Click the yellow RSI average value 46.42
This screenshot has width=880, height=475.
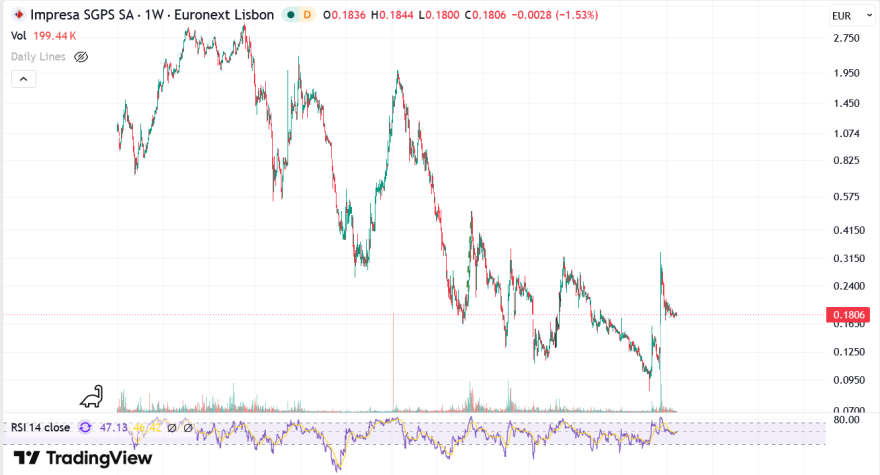click(x=147, y=428)
